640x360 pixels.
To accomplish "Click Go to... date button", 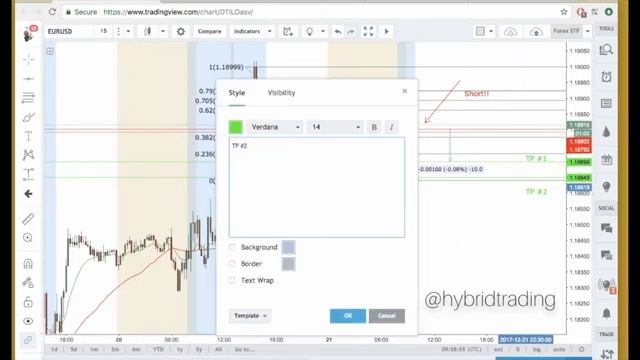I will [x=244, y=349].
